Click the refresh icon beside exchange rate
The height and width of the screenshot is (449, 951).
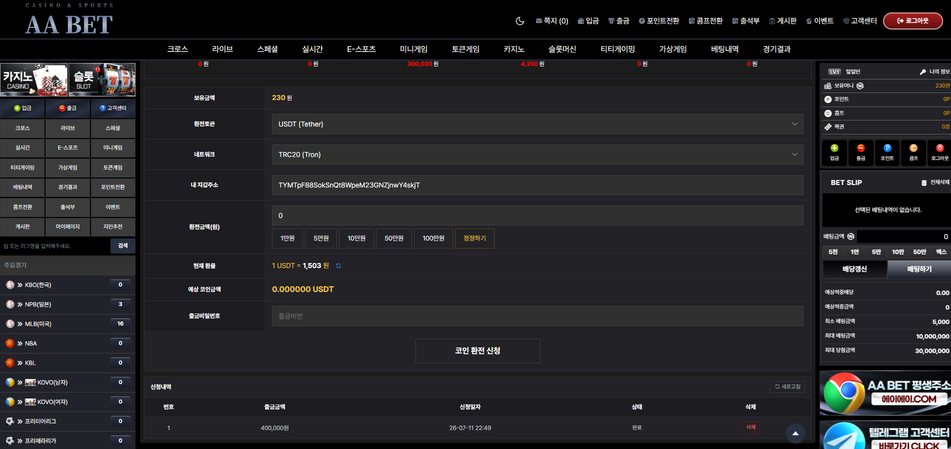338,266
